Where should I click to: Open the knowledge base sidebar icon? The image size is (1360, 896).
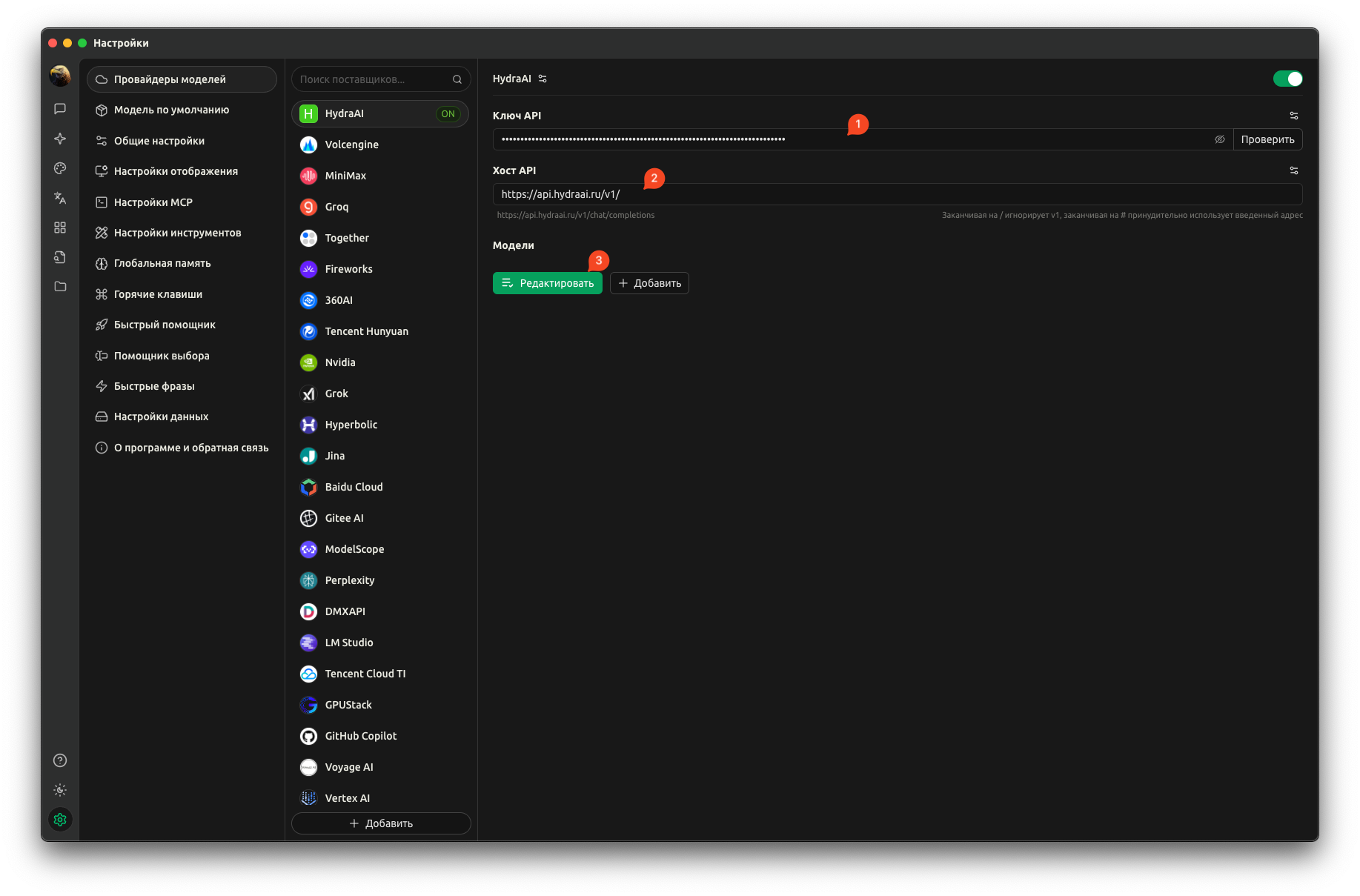[x=60, y=257]
